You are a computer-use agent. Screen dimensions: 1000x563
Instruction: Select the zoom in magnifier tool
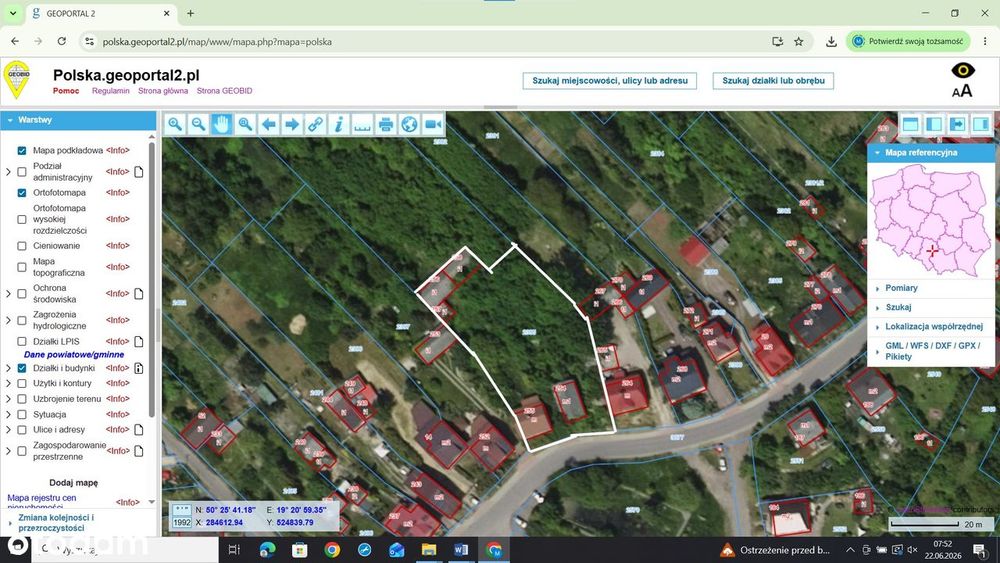[175, 124]
